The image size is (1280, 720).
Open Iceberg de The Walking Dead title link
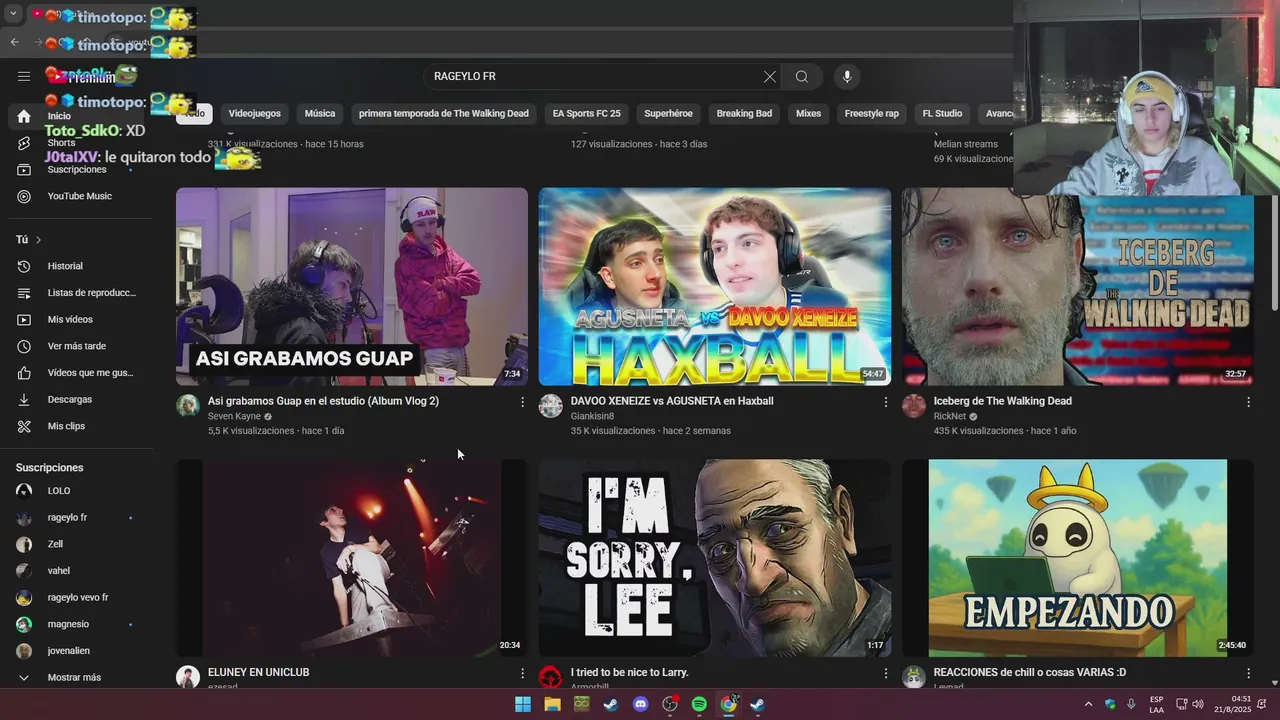(1003, 401)
